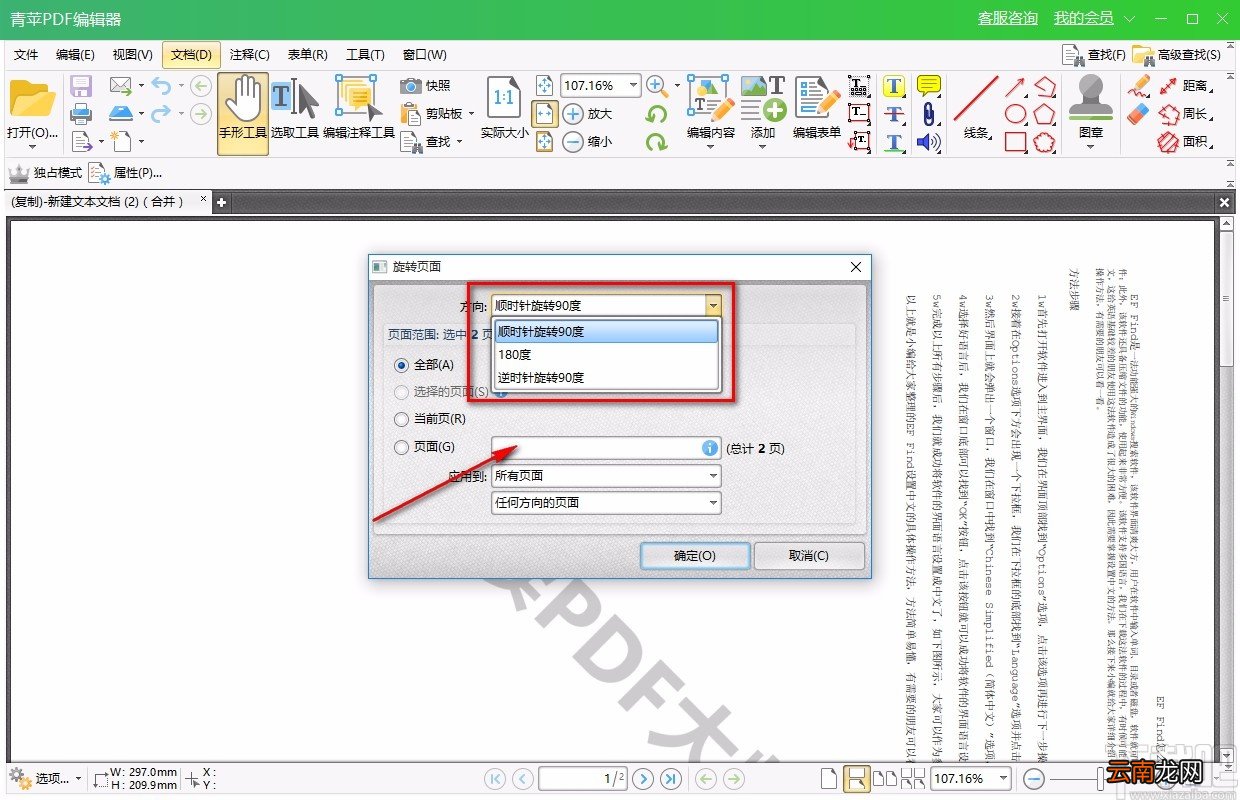Click the scanner icon in the toolbar
Image resolution: width=1240 pixels, height=800 pixels.
121,113
